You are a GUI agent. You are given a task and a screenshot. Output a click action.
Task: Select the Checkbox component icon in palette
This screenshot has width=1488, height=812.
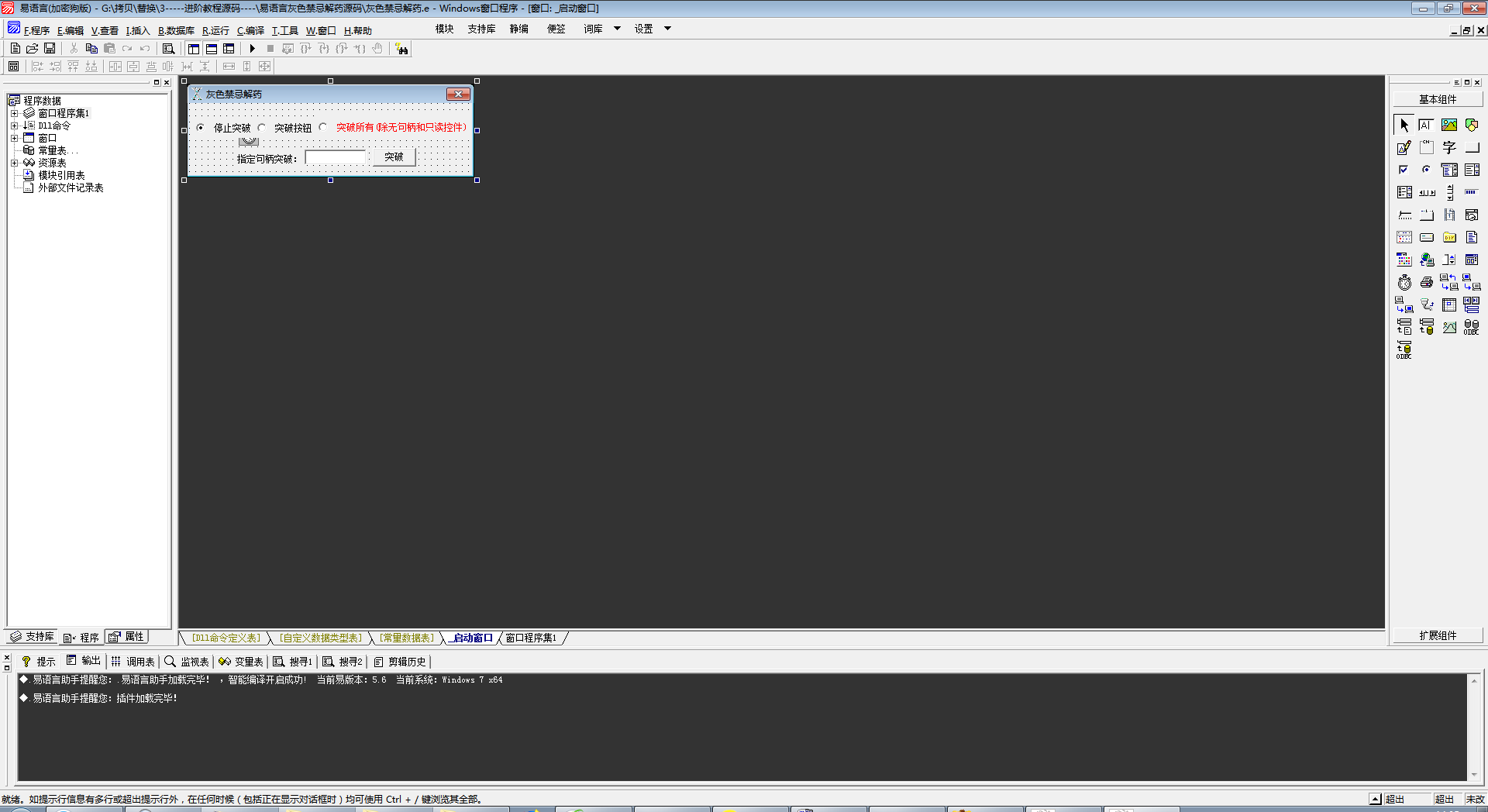click(x=1404, y=170)
